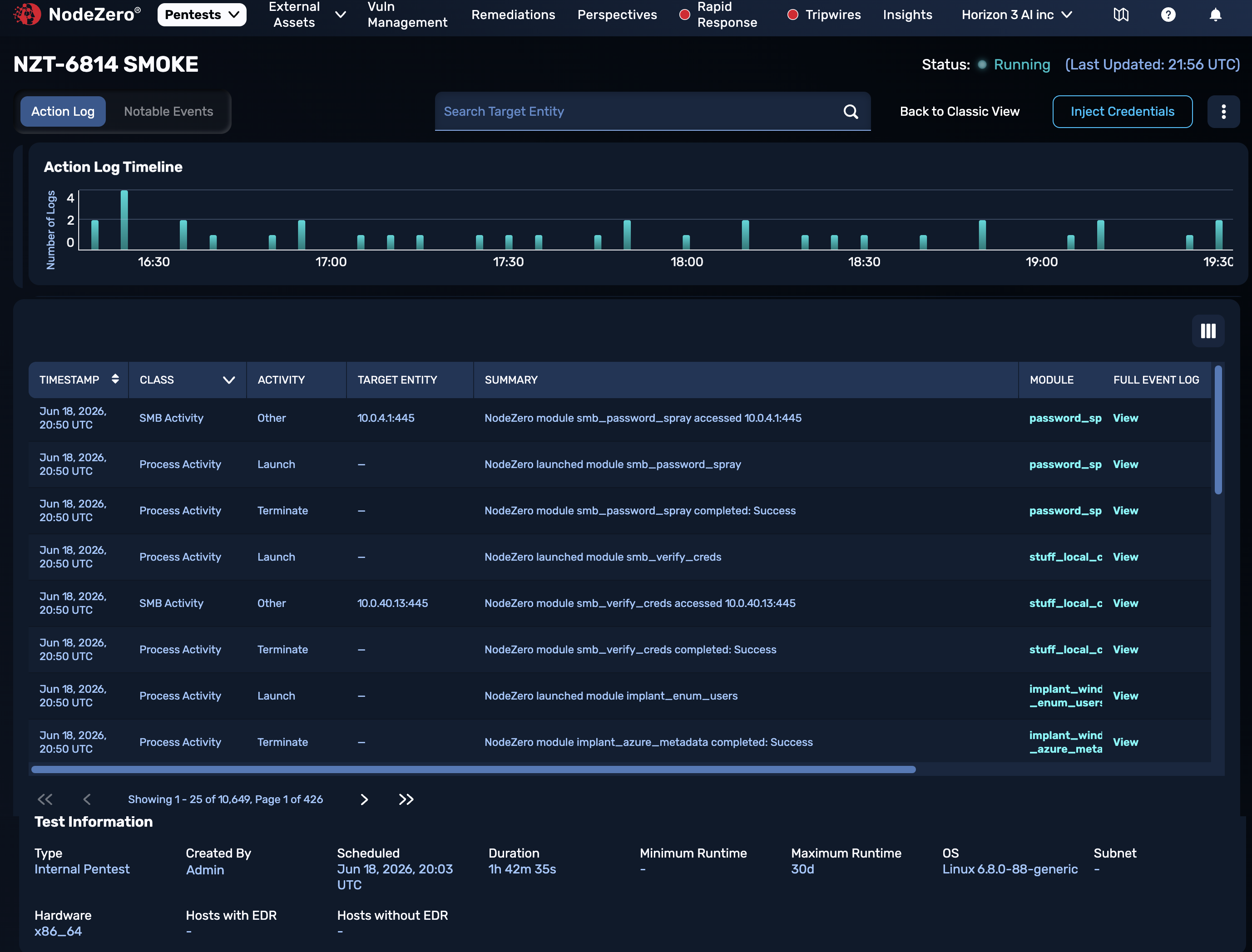Go to the previous page arrow

point(87,799)
